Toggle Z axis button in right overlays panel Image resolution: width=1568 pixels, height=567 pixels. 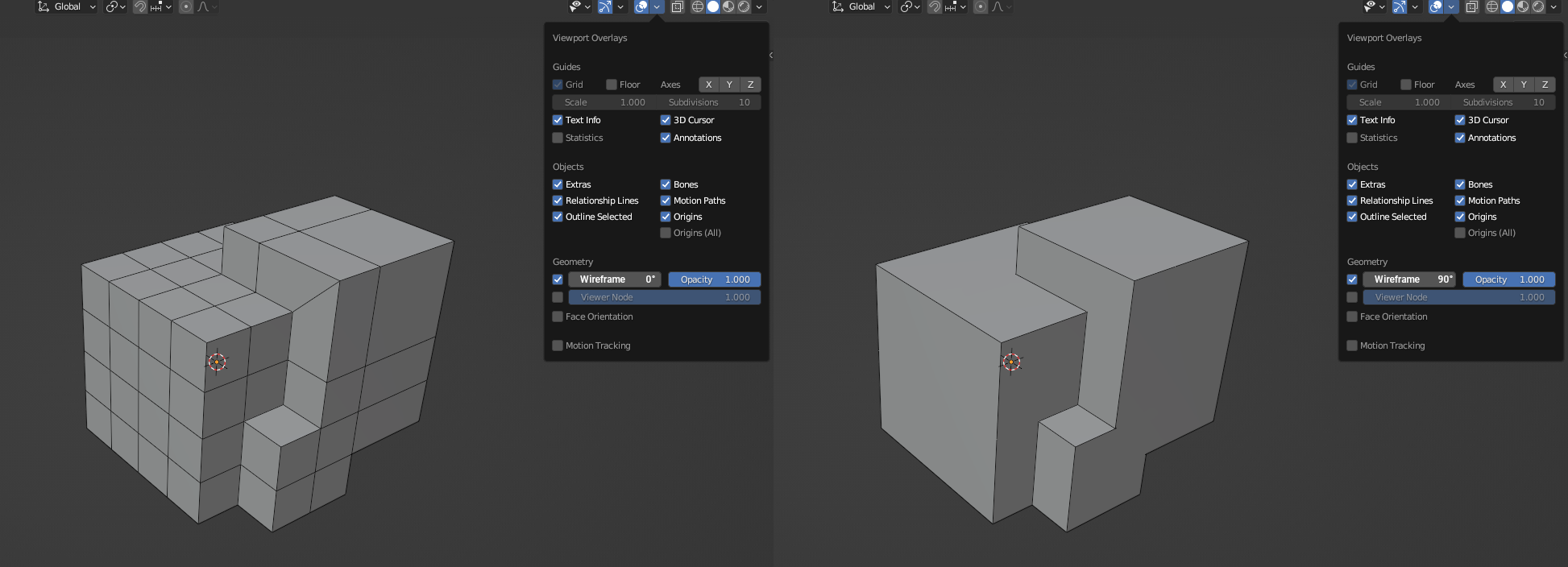click(x=1545, y=85)
